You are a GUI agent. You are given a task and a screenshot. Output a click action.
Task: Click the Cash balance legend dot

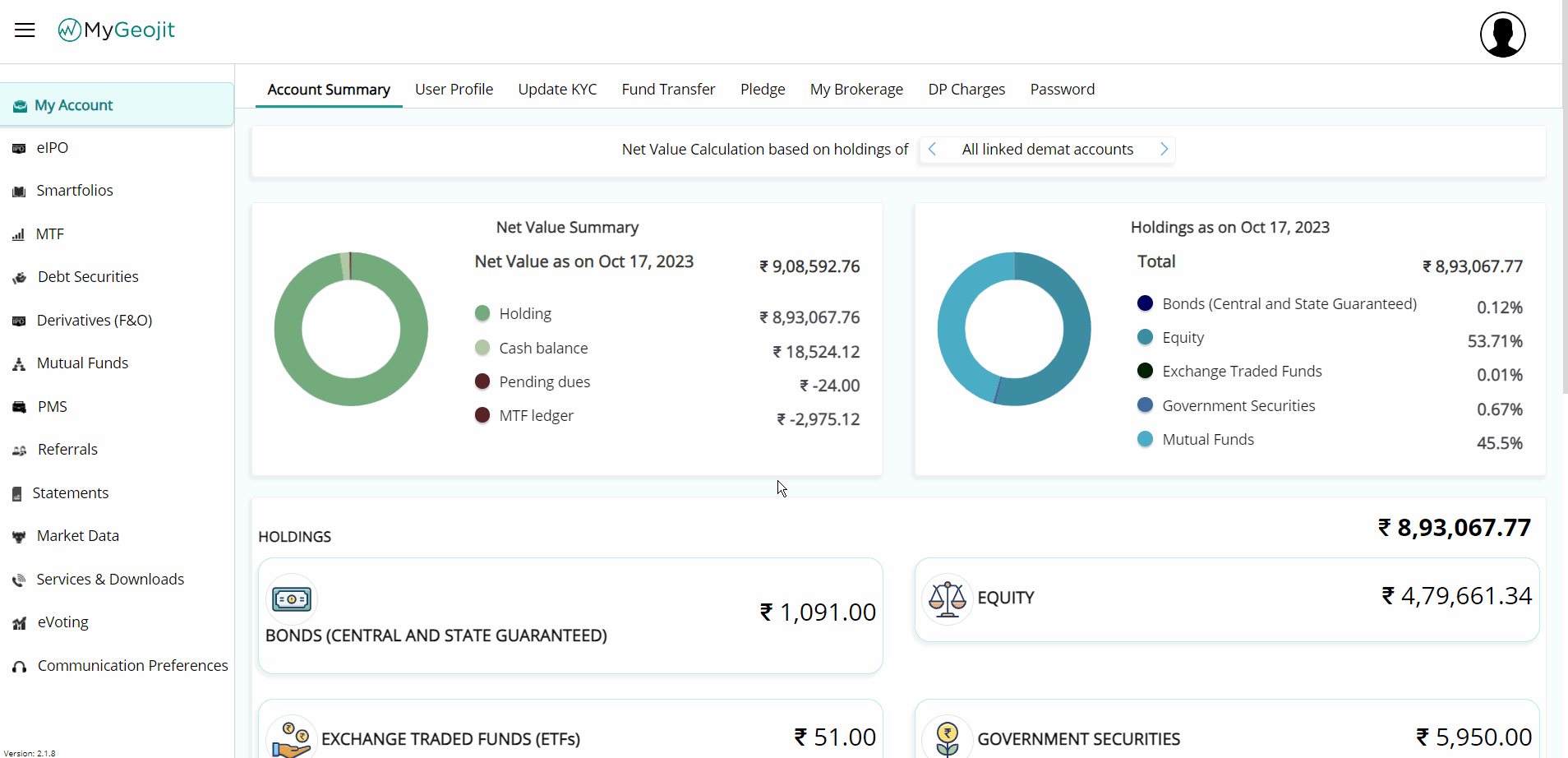tap(482, 348)
